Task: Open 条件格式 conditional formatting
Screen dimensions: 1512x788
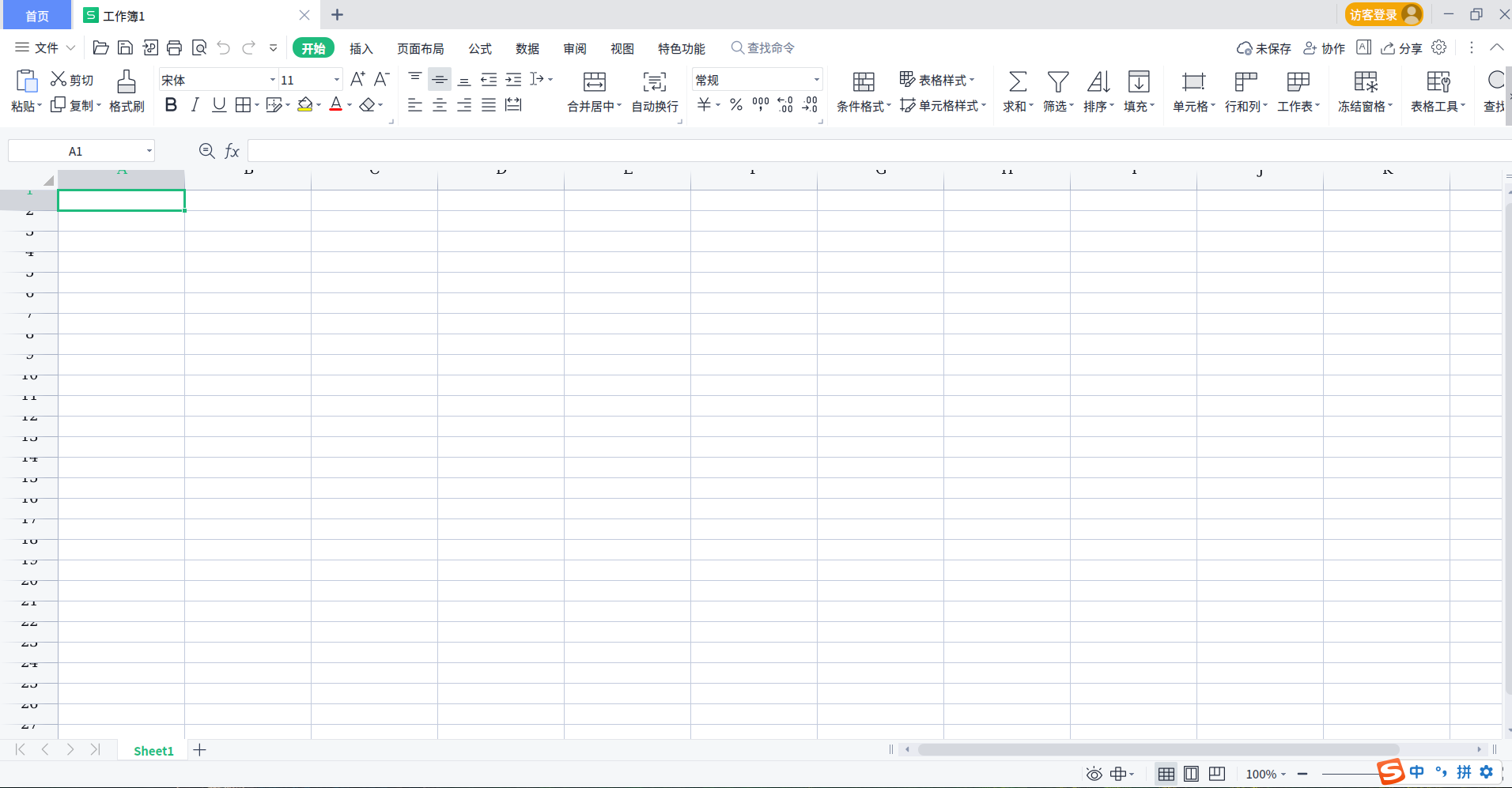Action: 862,90
